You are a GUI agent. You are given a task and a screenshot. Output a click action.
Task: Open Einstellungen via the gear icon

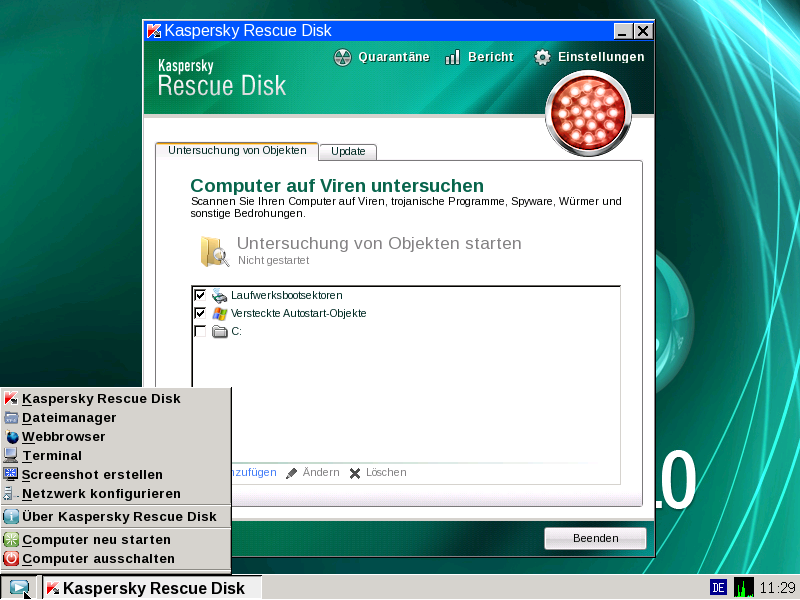point(542,57)
